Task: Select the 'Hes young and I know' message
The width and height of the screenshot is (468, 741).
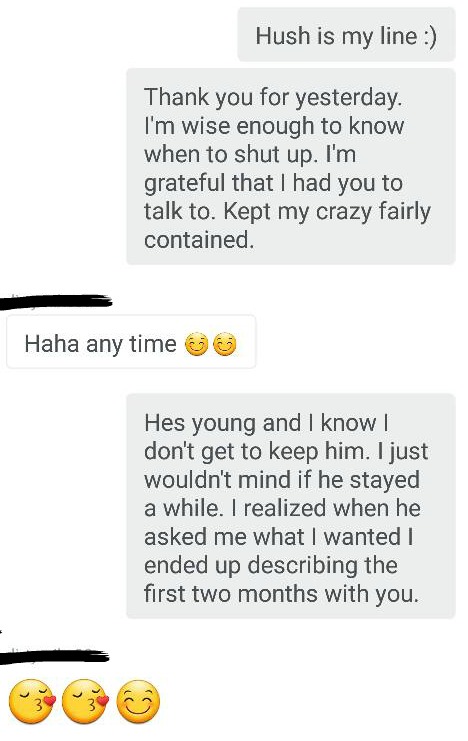Action: pos(290,506)
